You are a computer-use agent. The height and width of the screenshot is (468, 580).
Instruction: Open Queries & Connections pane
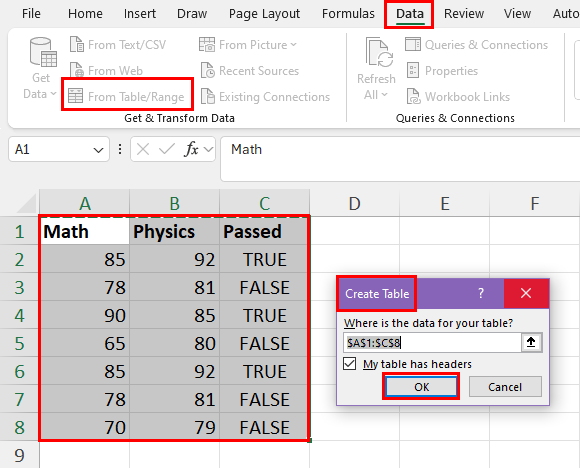tap(476, 45)
